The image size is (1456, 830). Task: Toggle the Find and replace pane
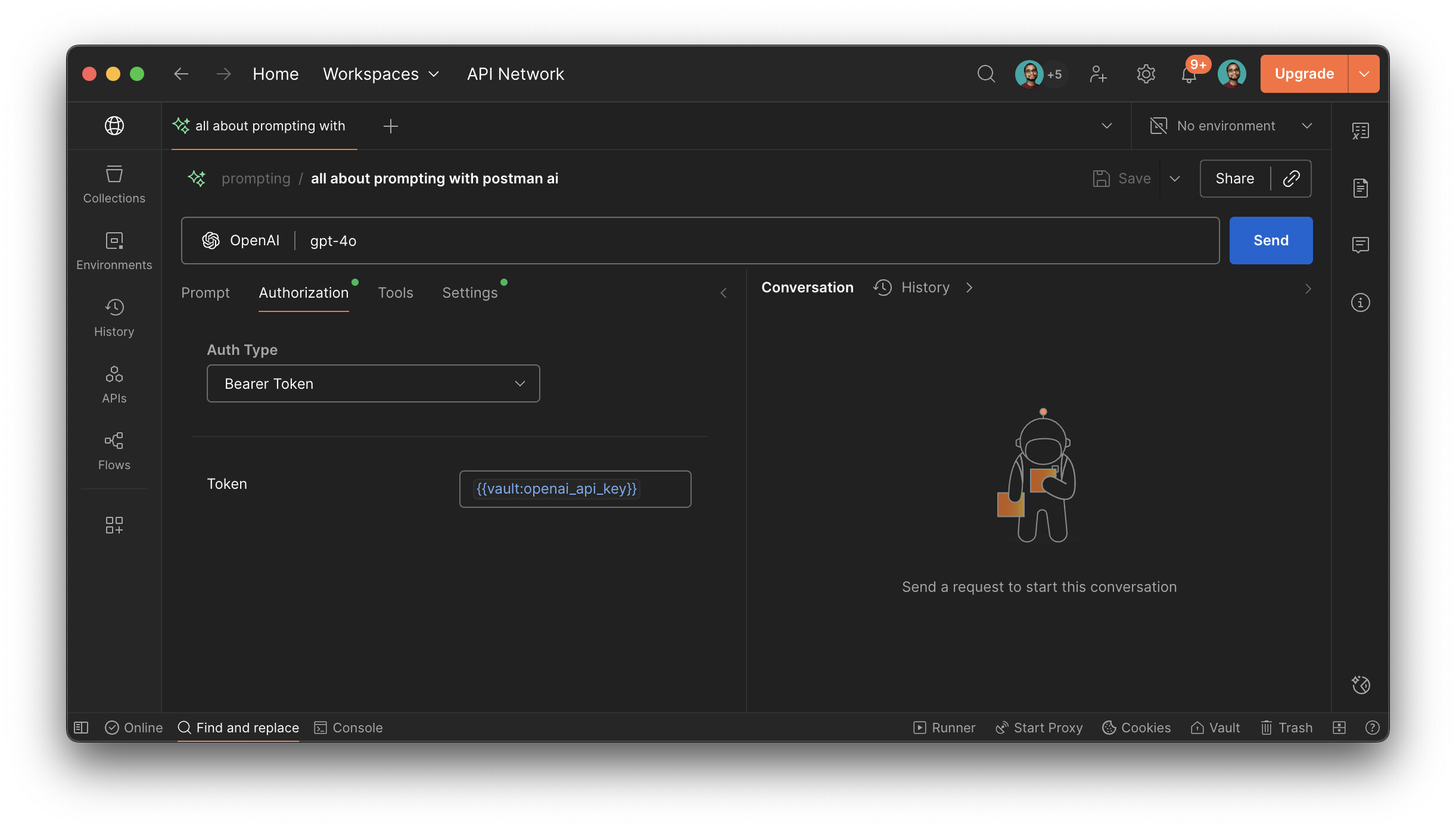click(x=238, y=728)
